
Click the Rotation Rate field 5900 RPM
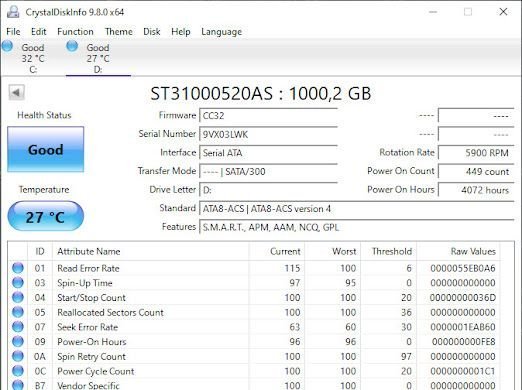click(x=476, y=153)
